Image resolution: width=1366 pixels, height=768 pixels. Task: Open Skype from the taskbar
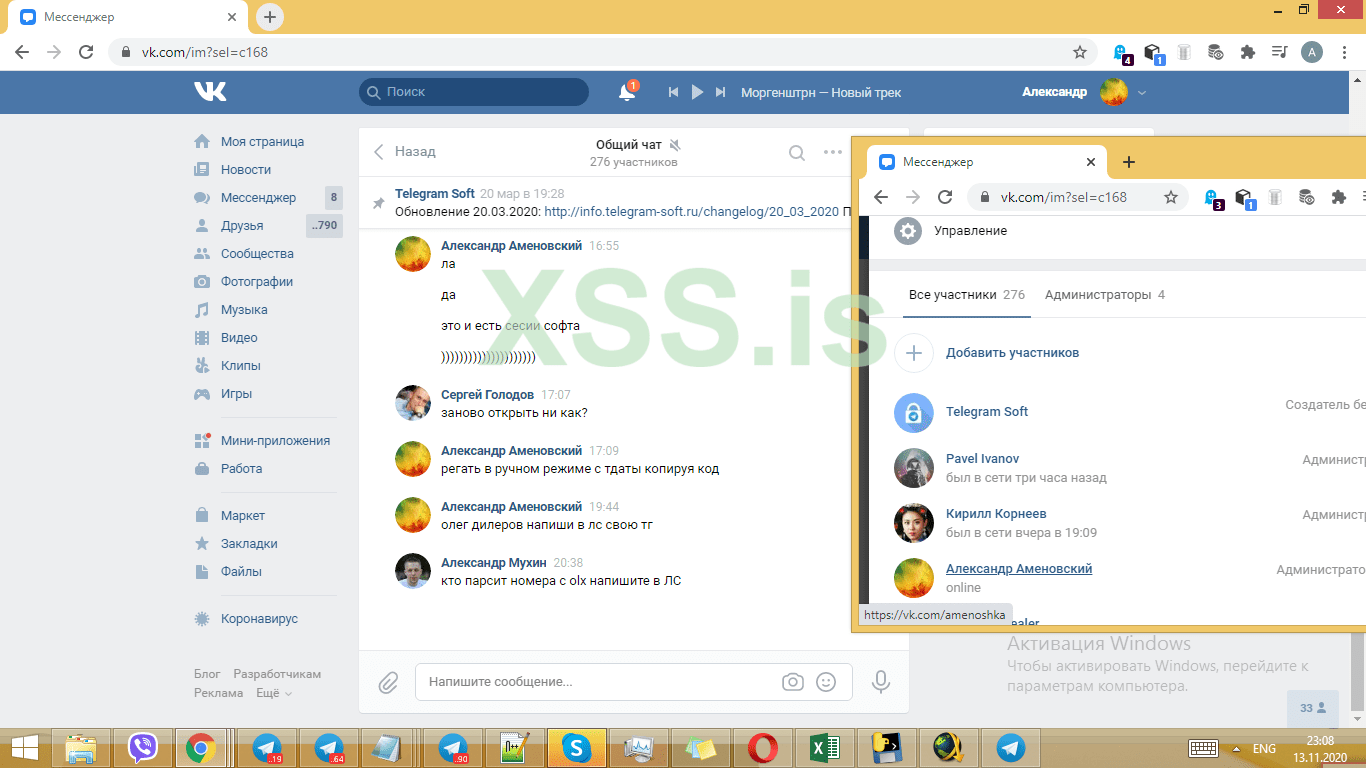[x=575, y=748]
